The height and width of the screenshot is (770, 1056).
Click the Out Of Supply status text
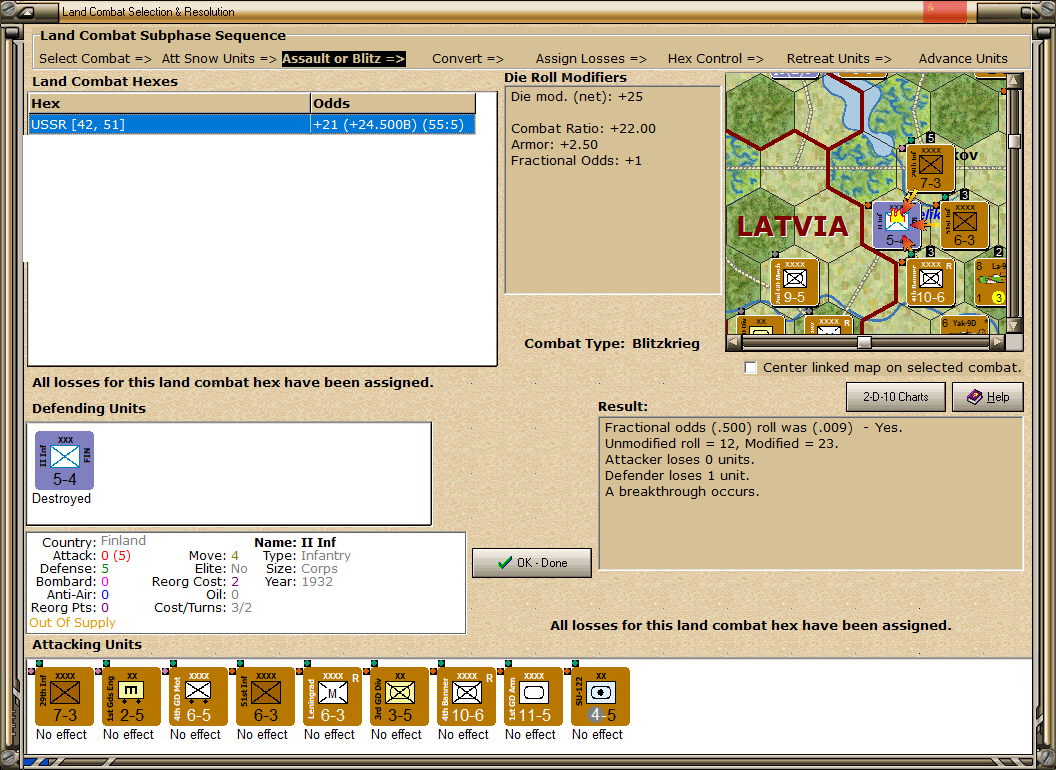[x=72, y=622]
